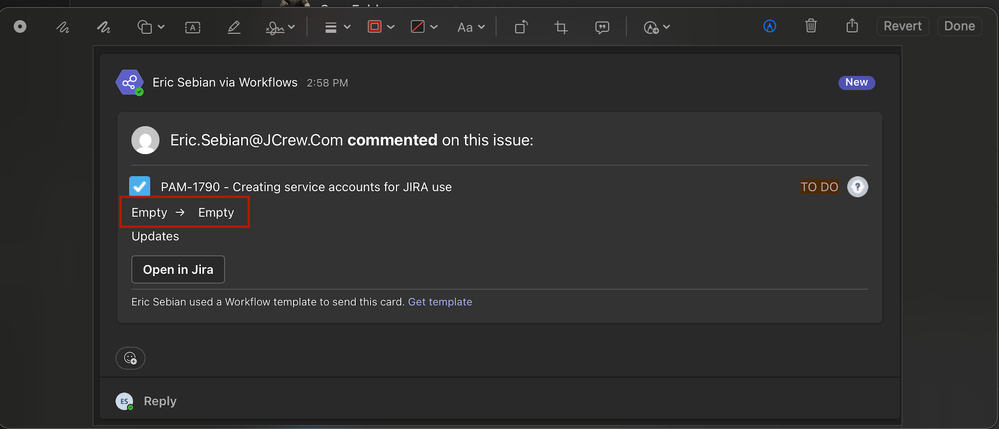Select the Sketch tool
The width and height of the screenshot is (999, 429).
[62, 27]
